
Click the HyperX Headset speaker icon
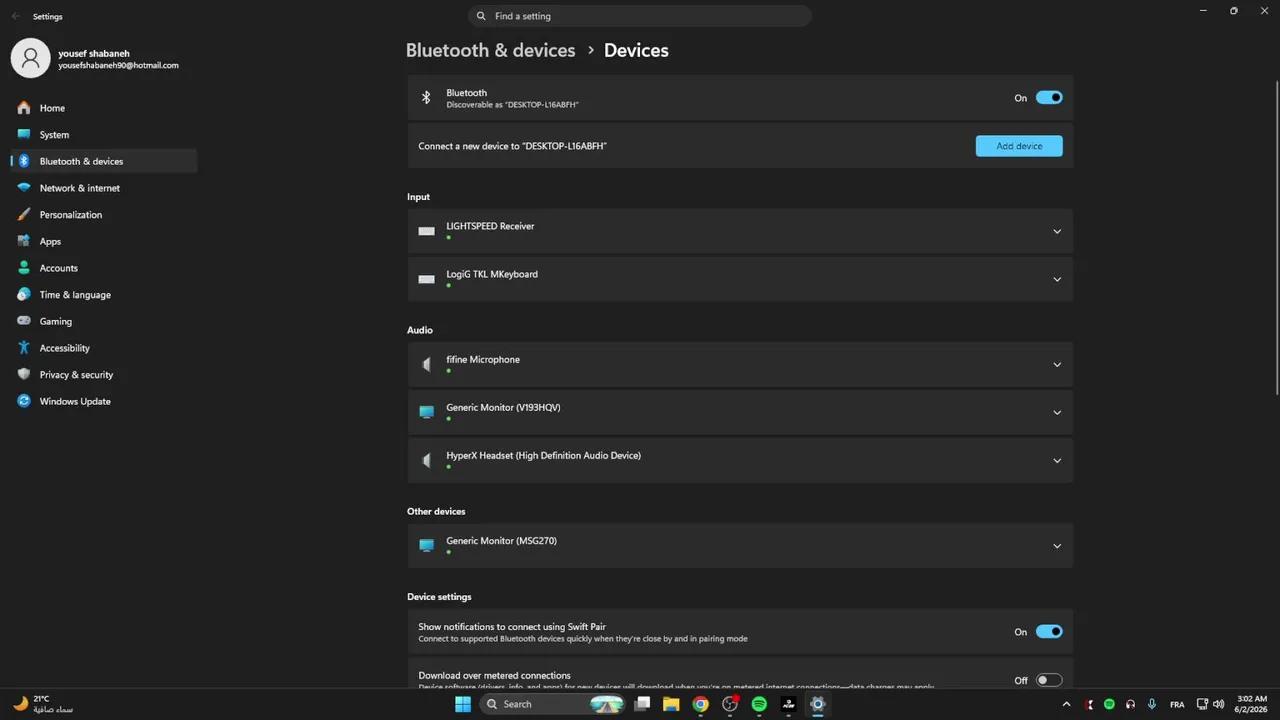427,460
